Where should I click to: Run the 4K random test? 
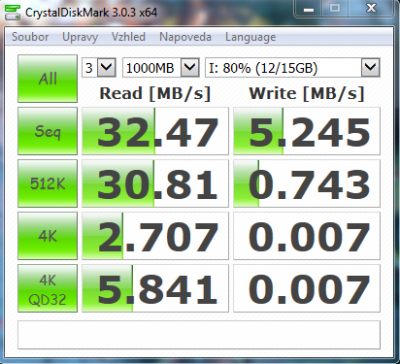click(x=48, y=236)
